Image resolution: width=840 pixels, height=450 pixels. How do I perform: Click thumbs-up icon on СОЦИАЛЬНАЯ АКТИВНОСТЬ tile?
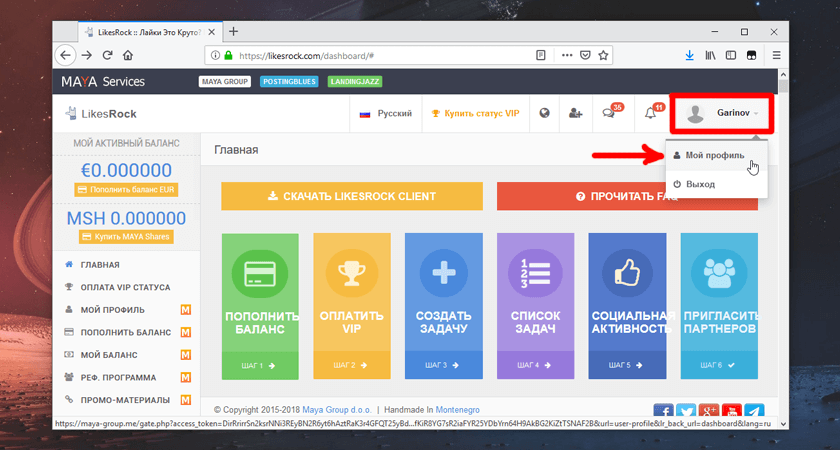(627, 274)
